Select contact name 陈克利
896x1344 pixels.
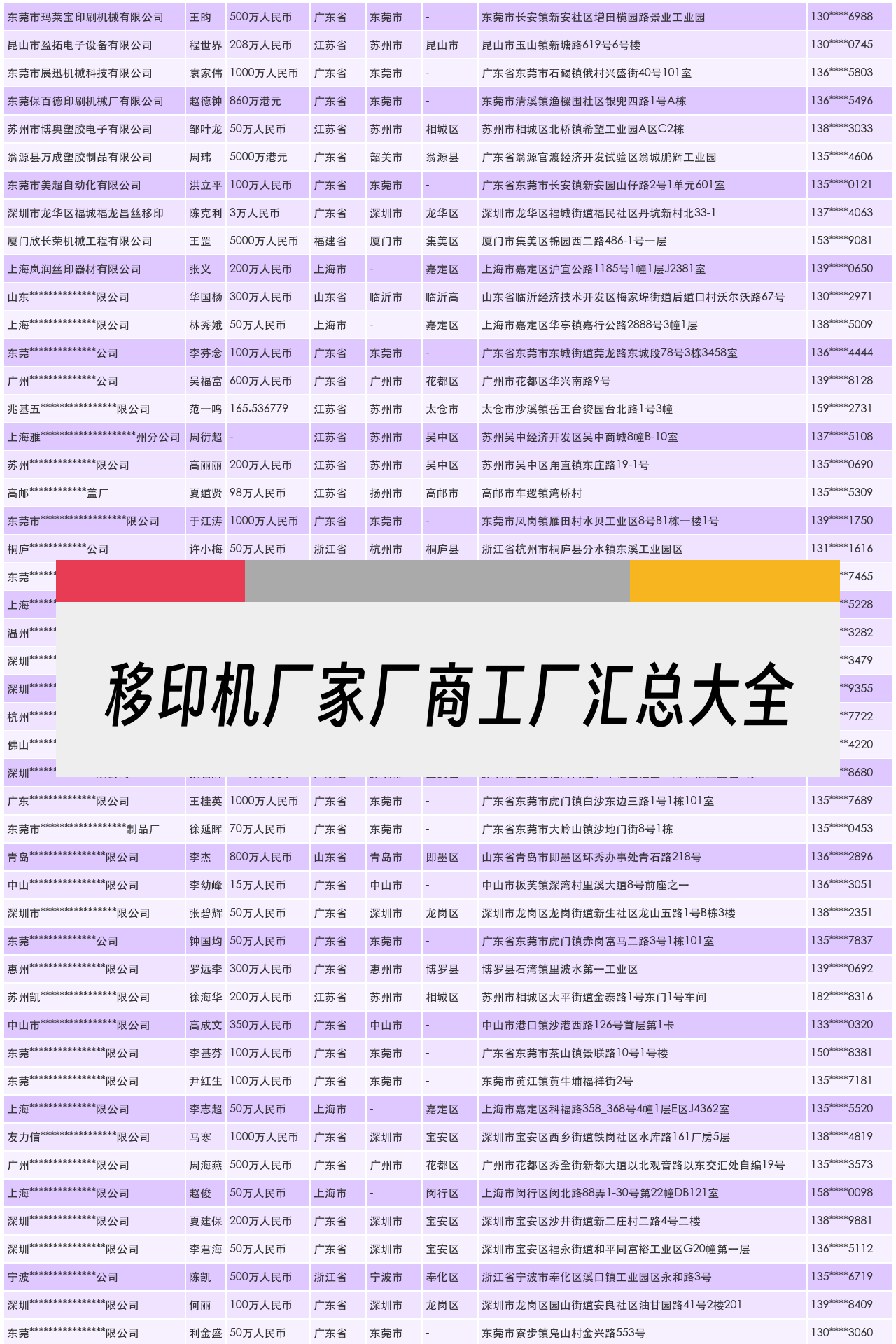coord(206,213)
